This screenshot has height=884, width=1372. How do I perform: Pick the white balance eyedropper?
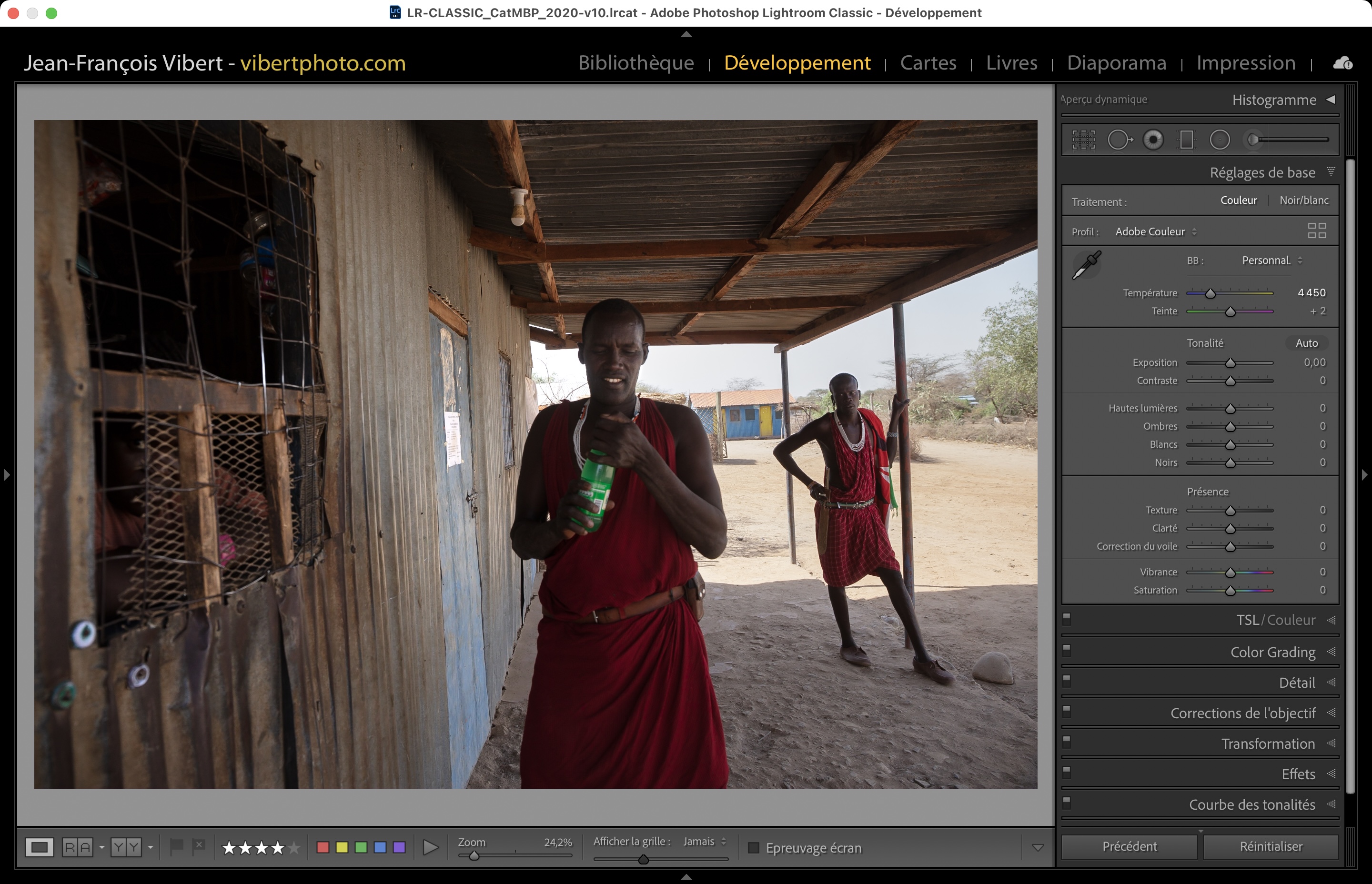[1087, 265]
